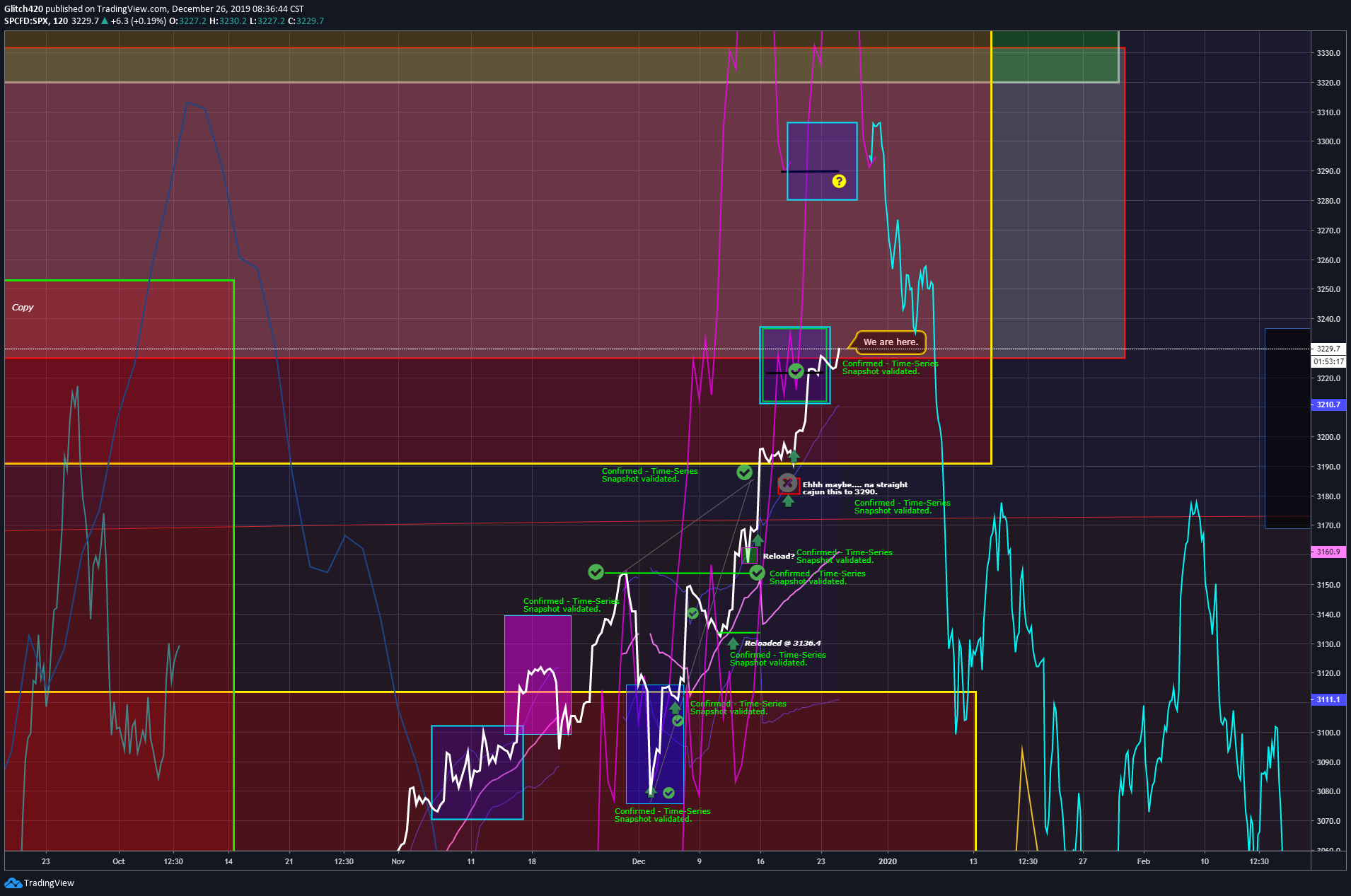
Task: Click the Glitch420 author name
Action: [23, 9]
